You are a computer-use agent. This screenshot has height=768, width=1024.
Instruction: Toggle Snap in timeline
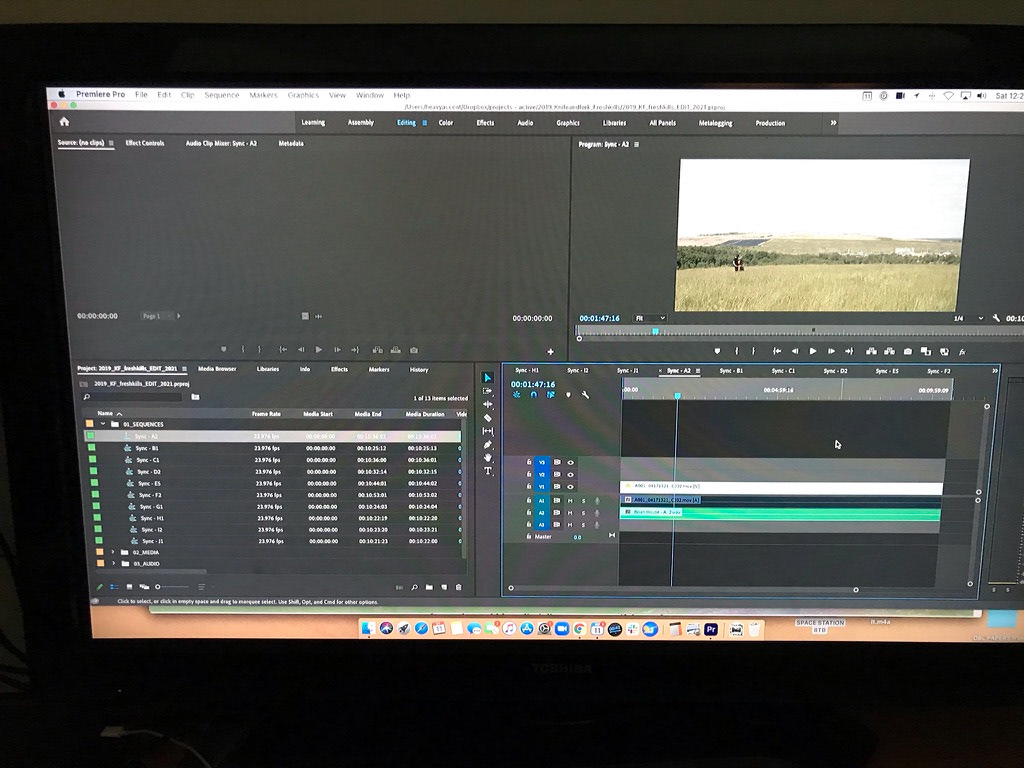[x=534, y=394]
